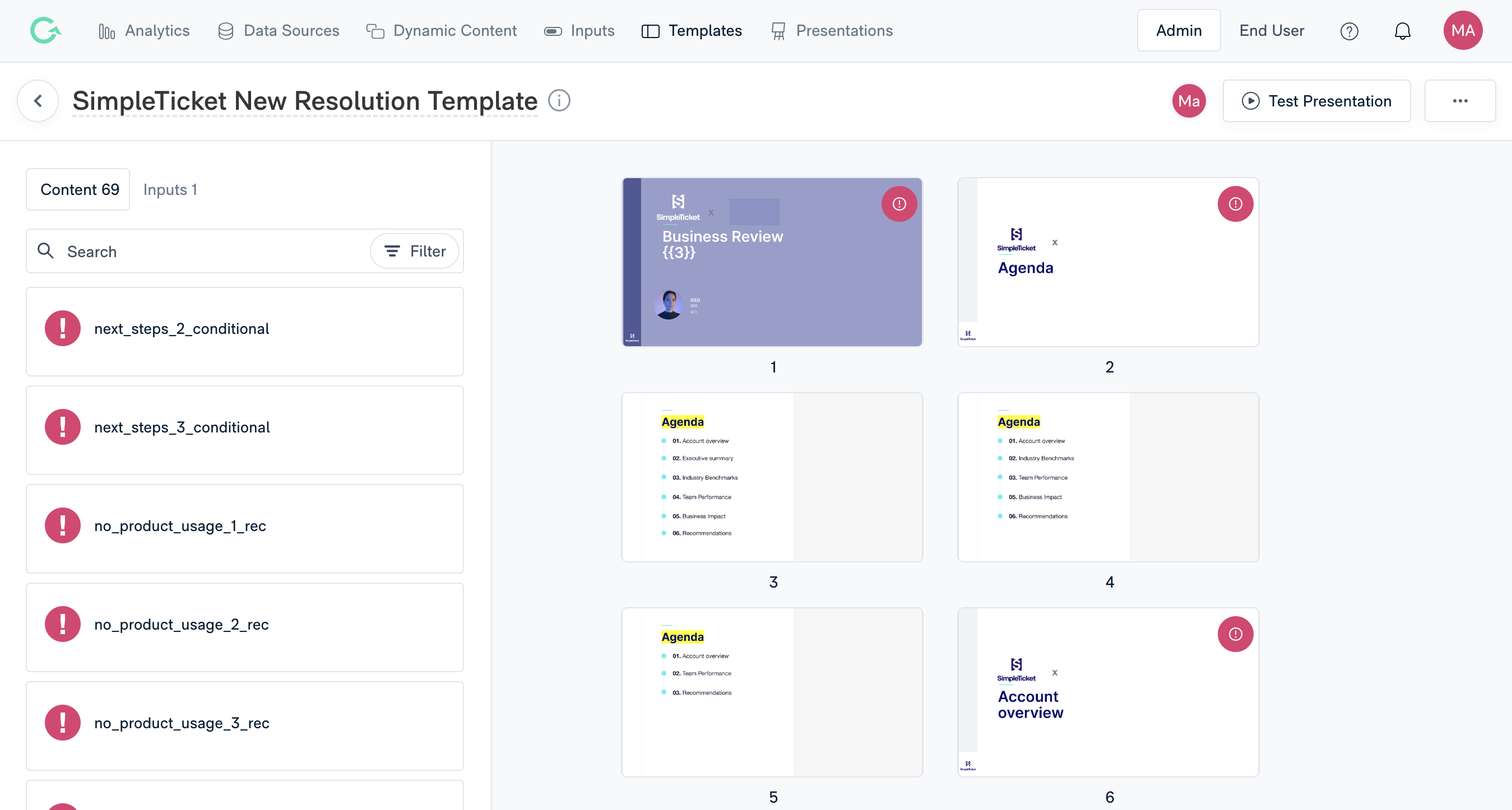The image size is (1512, 810).
Task: Open the Data Sources section
Action: coord(278,30)
